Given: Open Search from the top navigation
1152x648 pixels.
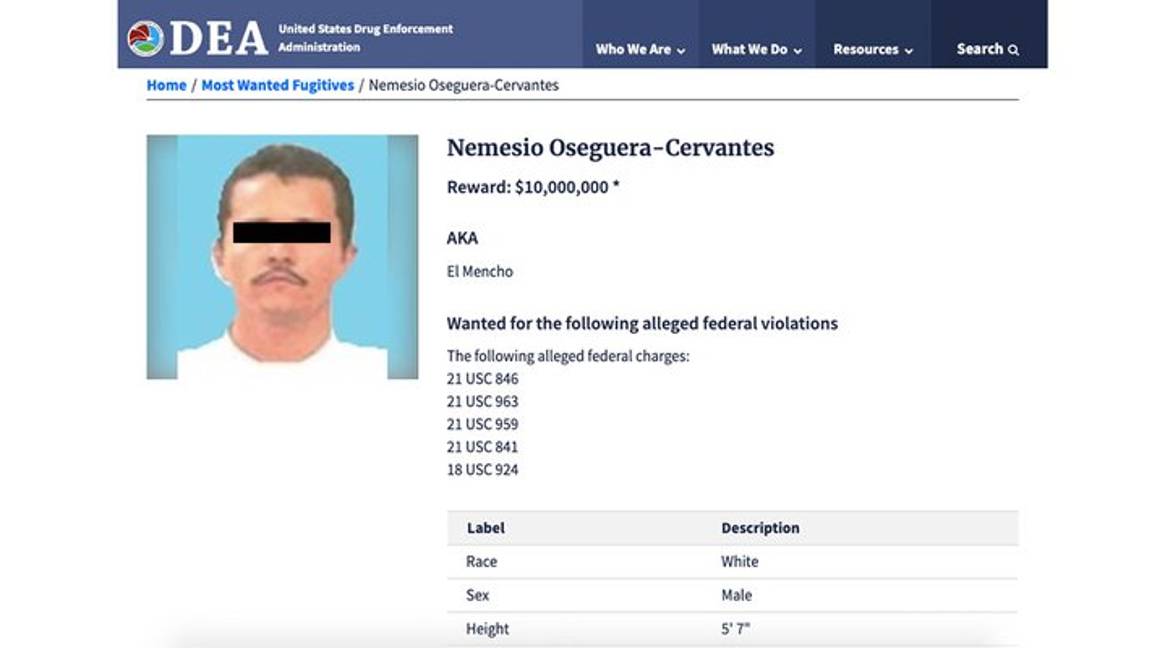Looking at the screenshot, I should point(981,48).
